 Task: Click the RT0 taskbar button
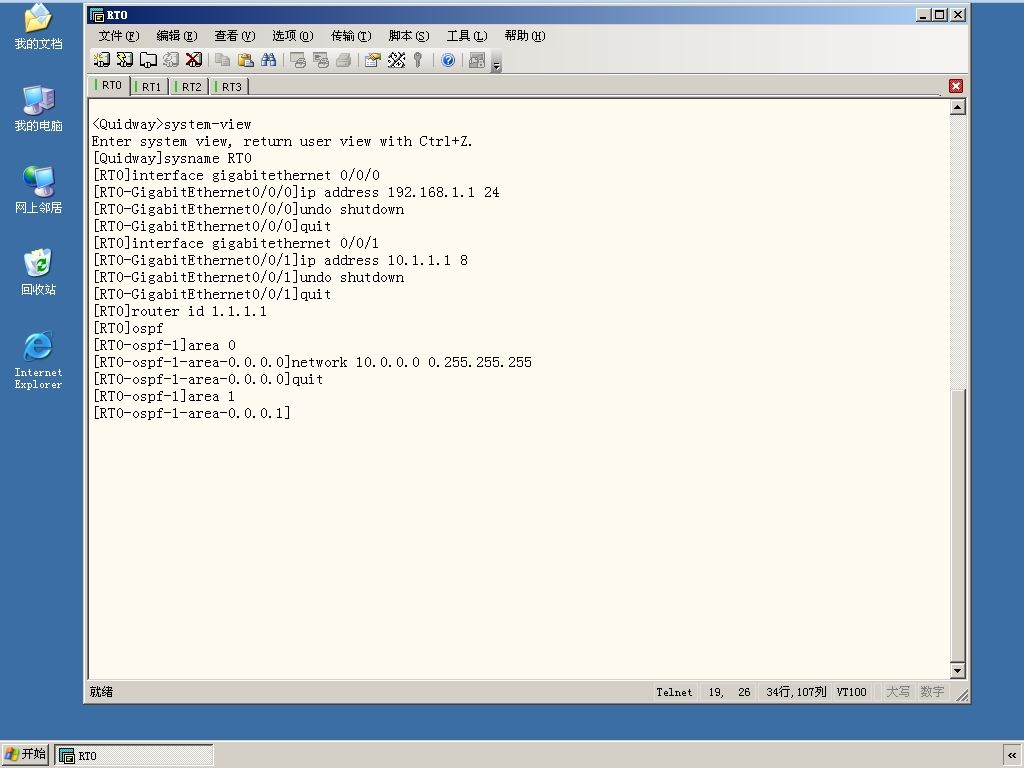coord(134,756)
